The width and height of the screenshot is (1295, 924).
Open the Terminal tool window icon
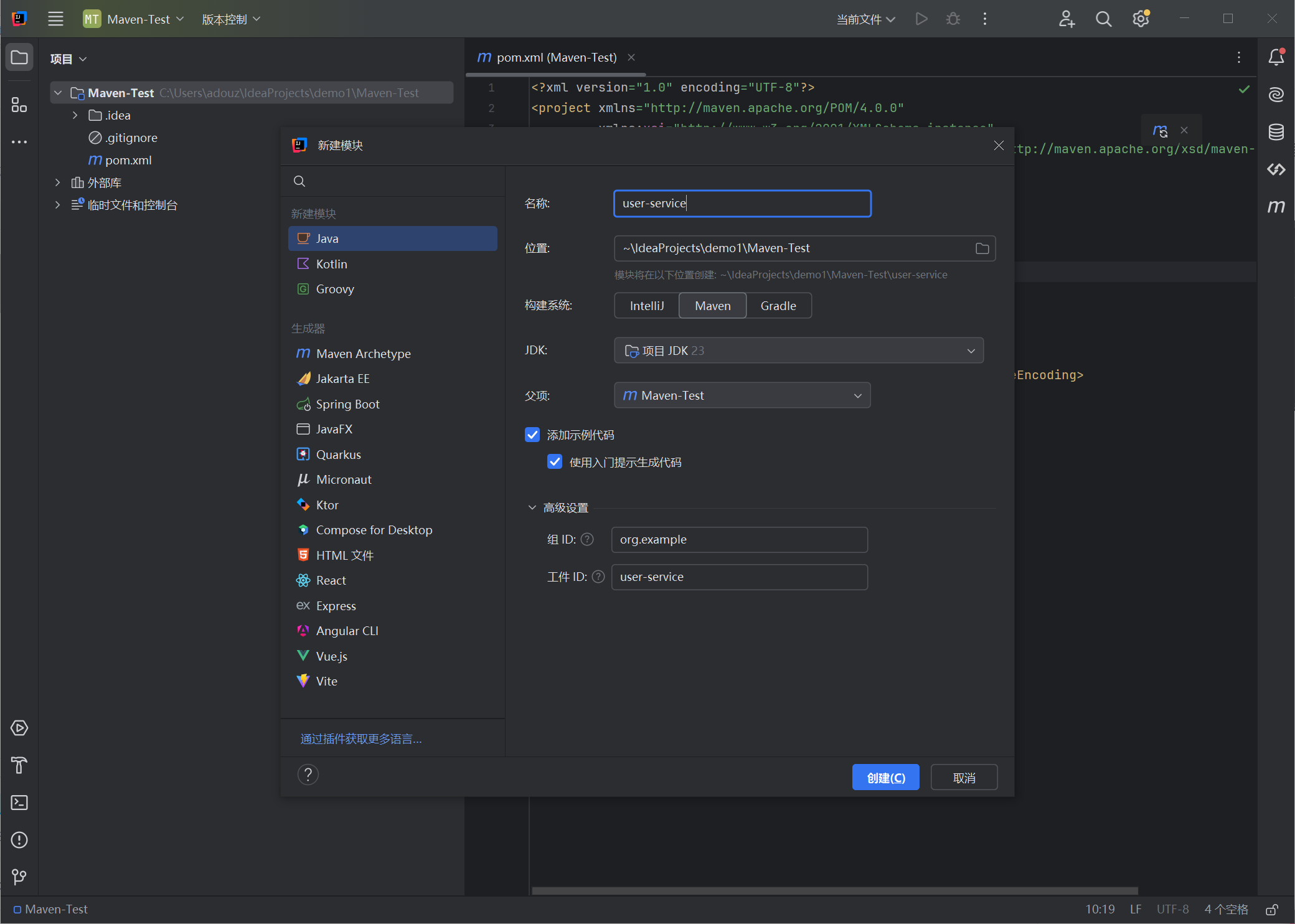(19, 803)
